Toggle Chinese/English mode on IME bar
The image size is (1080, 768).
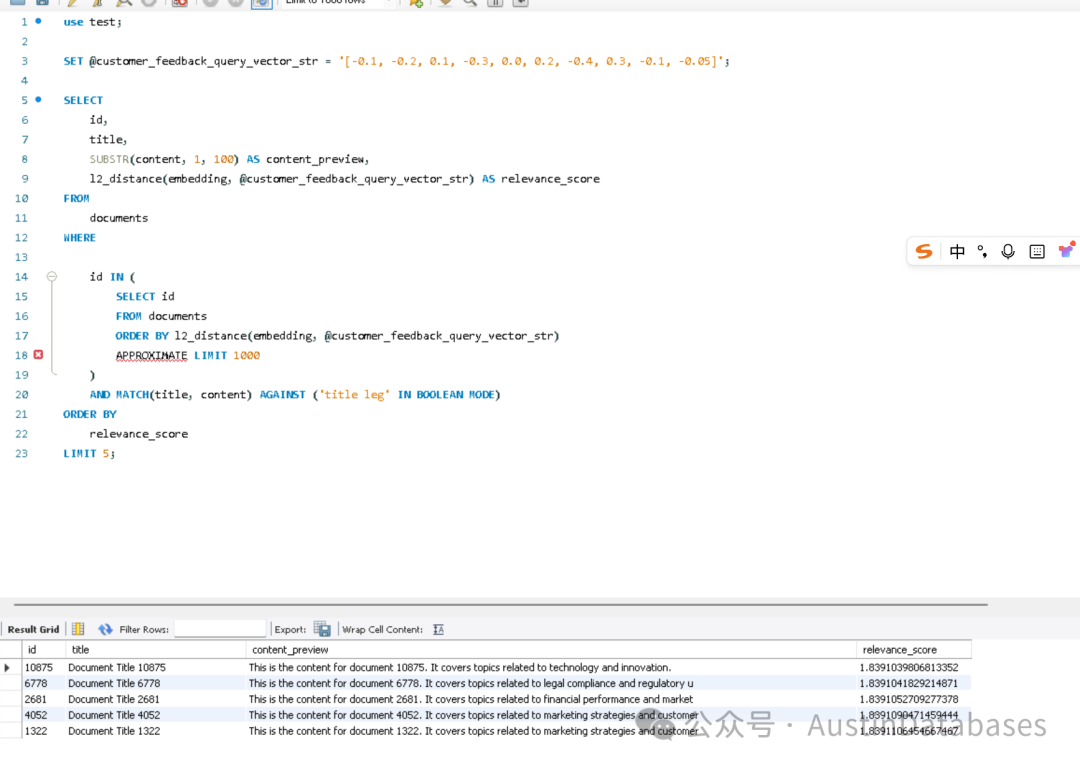[957, 251]
